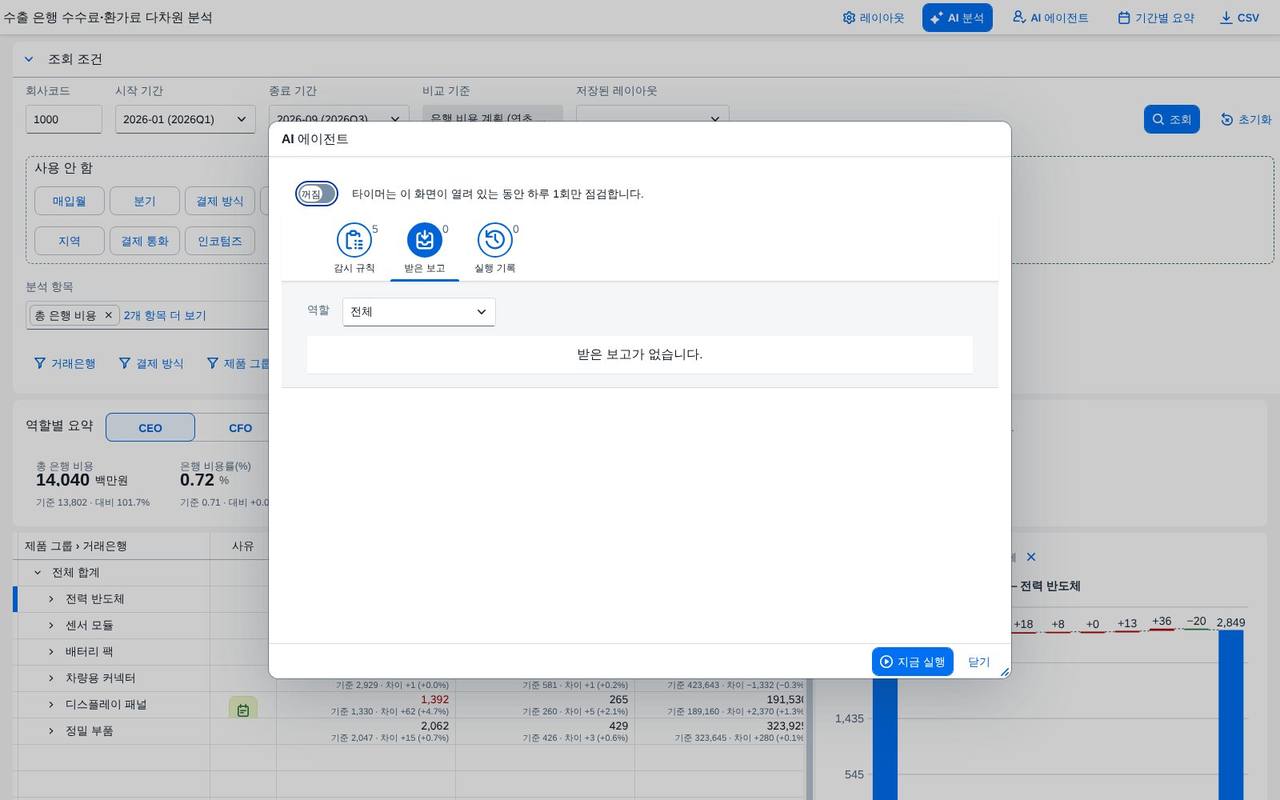Select the 결제 방식 dimension chip
Viewport: 1280px width, 800px height.
point(220,201)
